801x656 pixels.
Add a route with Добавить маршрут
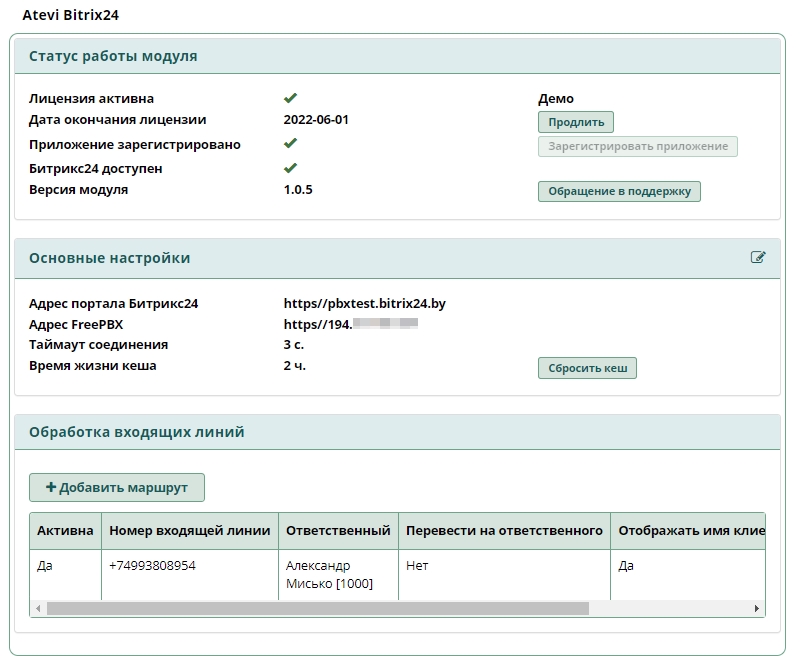pos(117,488)
